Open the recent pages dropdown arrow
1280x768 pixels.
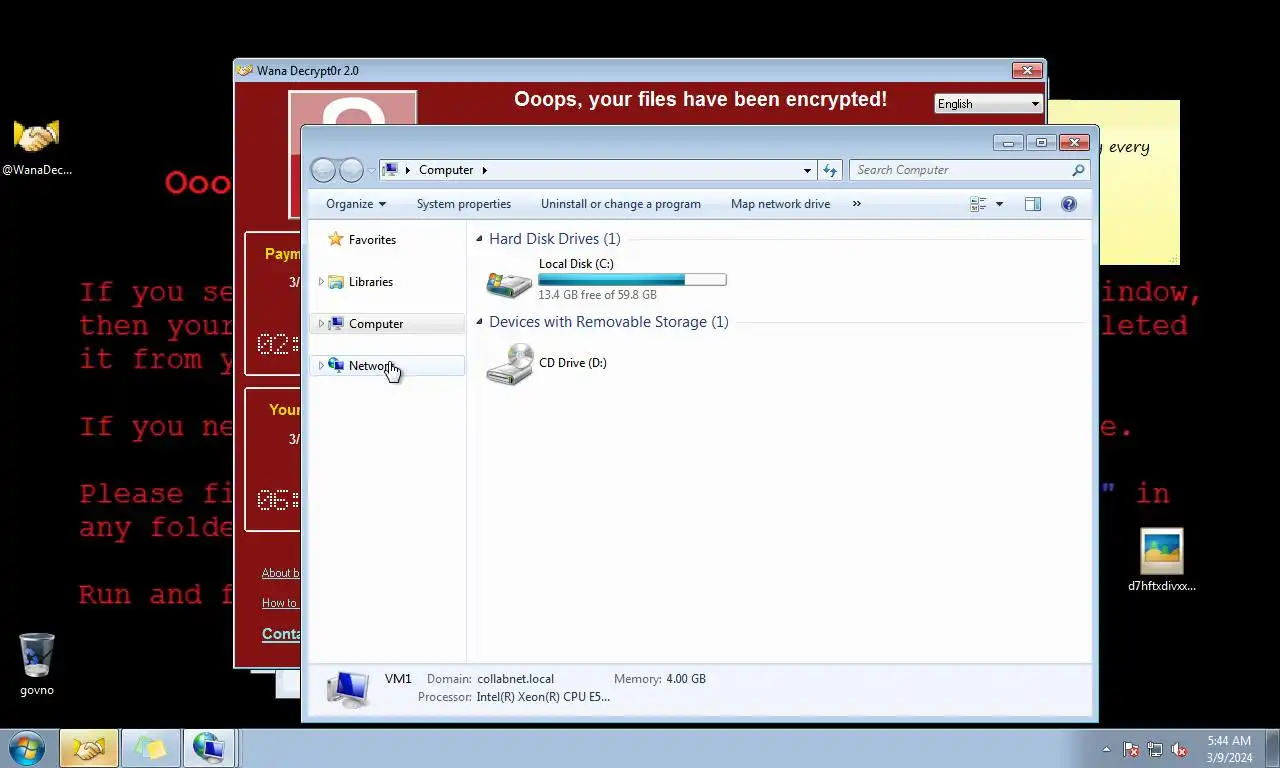371,171
